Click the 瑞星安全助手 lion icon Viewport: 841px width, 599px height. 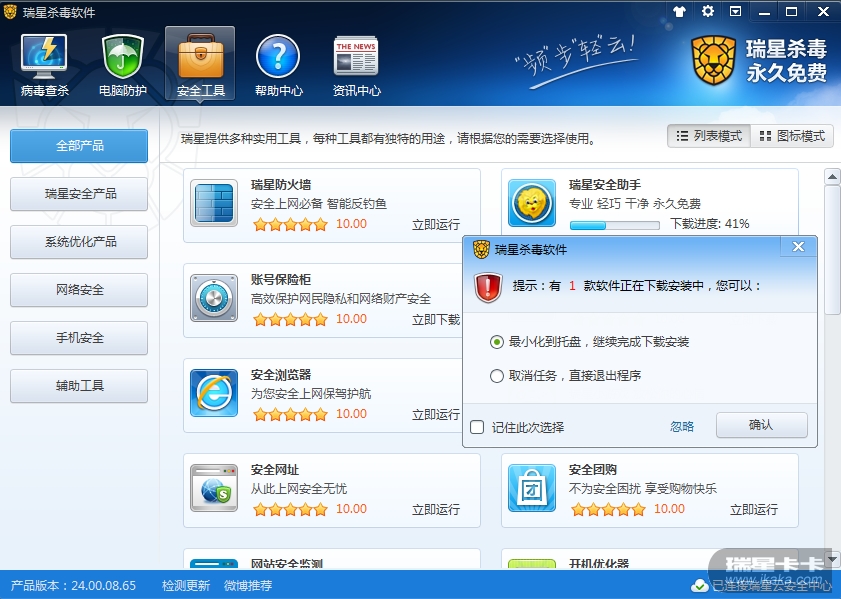point(532,203)
